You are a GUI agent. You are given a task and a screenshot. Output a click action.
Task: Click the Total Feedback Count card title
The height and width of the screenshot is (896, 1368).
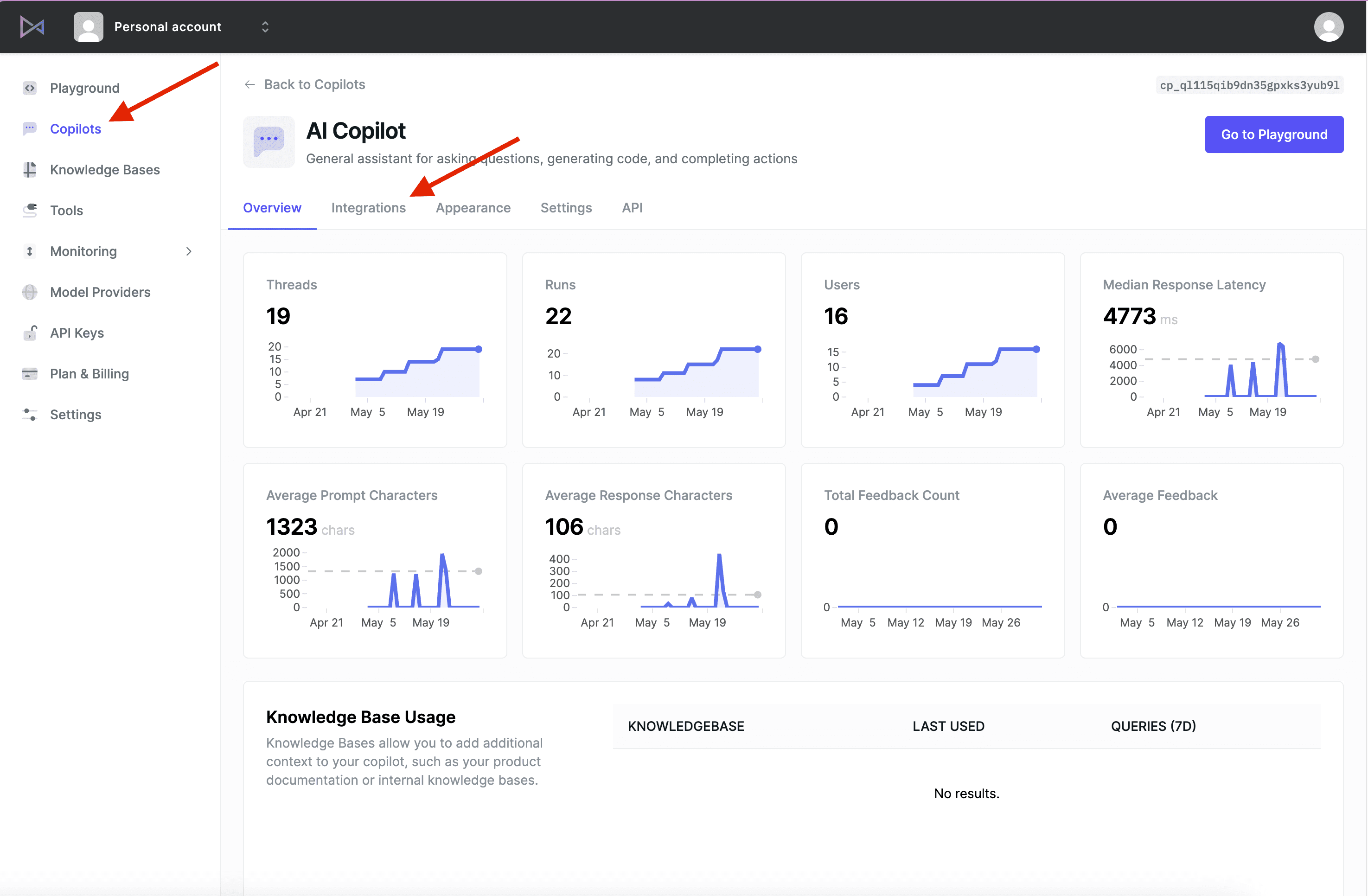[x=891, y=495]
